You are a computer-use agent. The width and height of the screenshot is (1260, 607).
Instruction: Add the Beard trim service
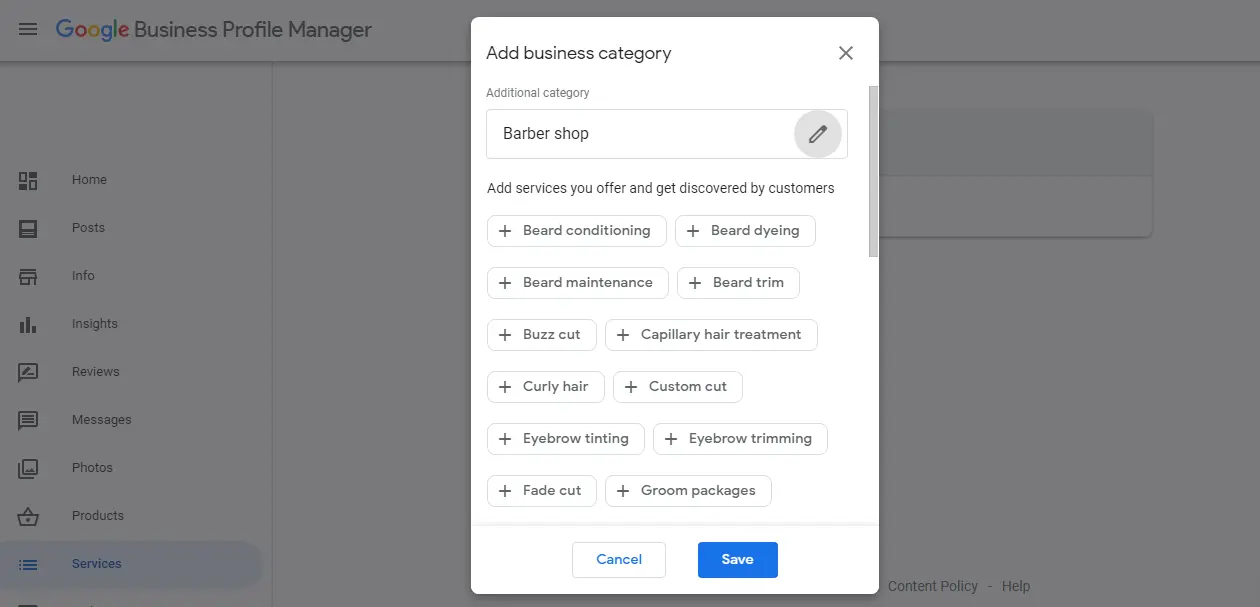pos(738,283)
